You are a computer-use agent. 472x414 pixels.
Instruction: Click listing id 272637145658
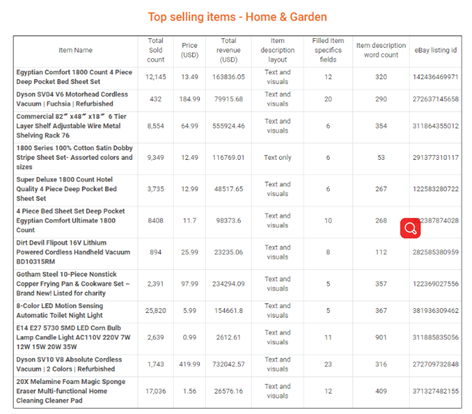[435, 99]
